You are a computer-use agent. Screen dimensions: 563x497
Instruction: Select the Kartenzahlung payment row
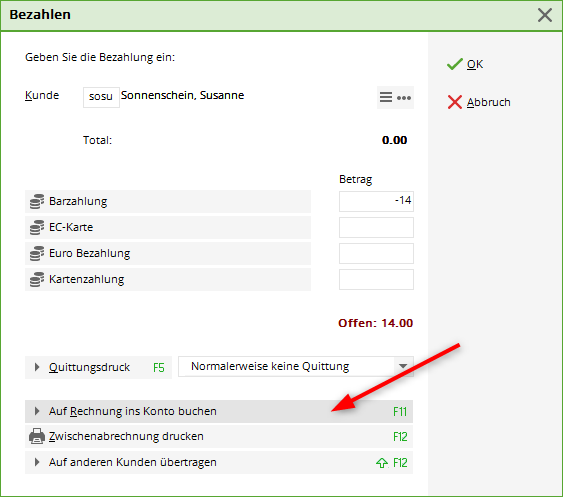pos(168,279)
